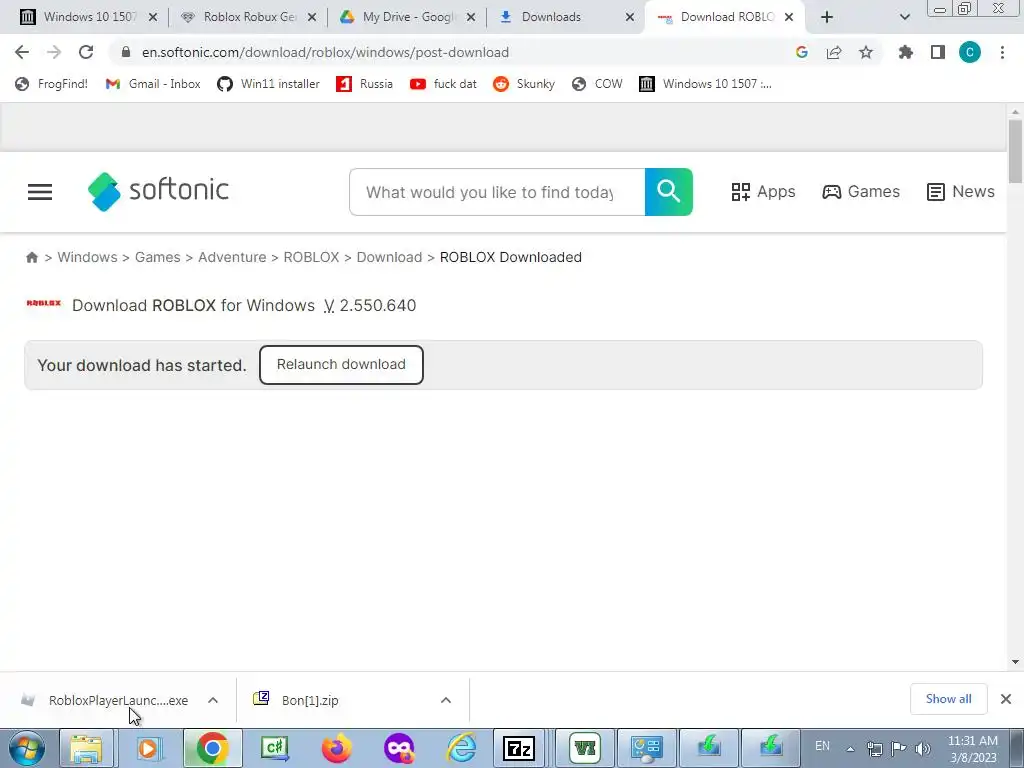Open the Games breadcrumb link

157,257
